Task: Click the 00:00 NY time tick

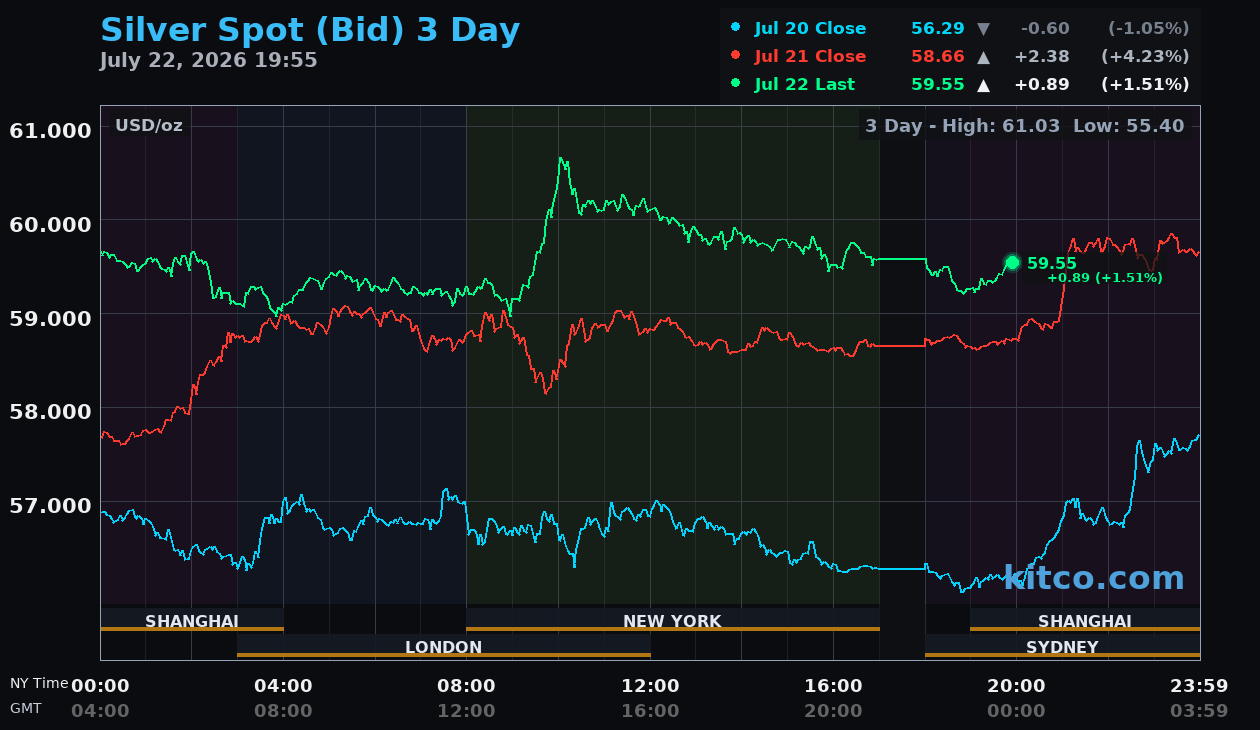Action: pos(100,686)
